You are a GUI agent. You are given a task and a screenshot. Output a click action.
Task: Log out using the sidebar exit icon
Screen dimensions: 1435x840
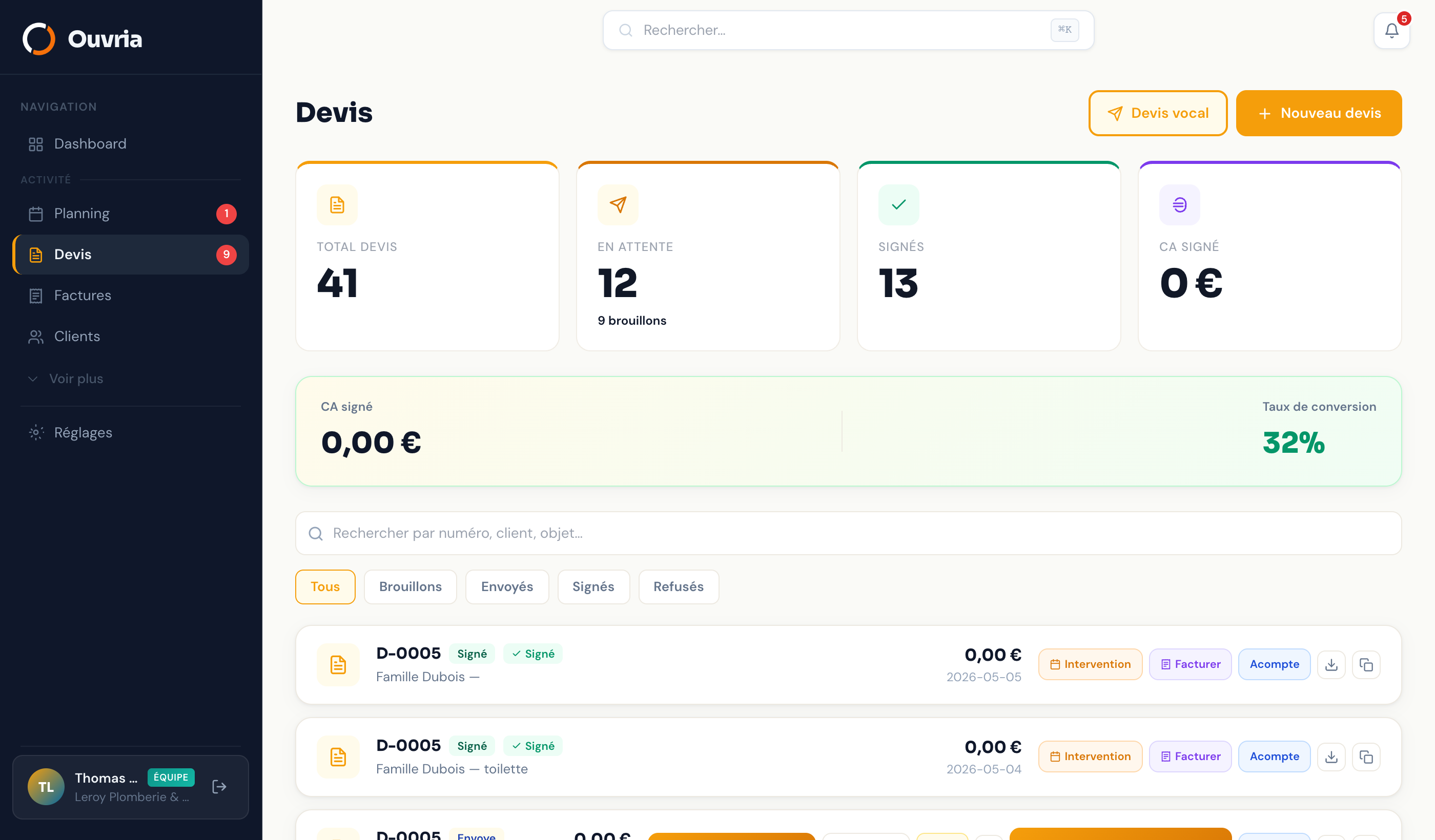[x=219, y=787]
